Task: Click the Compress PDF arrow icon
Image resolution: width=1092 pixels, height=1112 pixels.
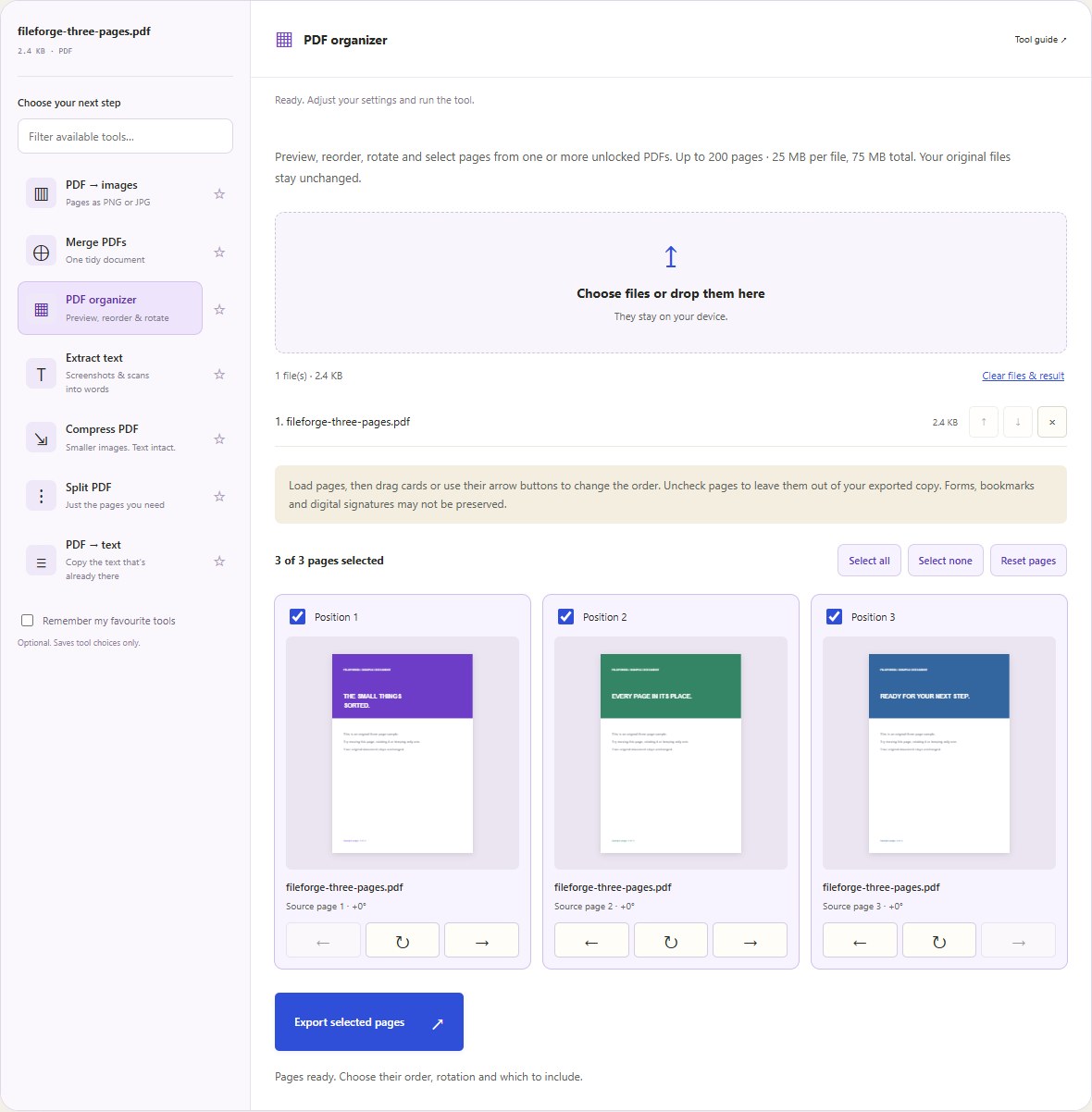Action: point(41,439)
